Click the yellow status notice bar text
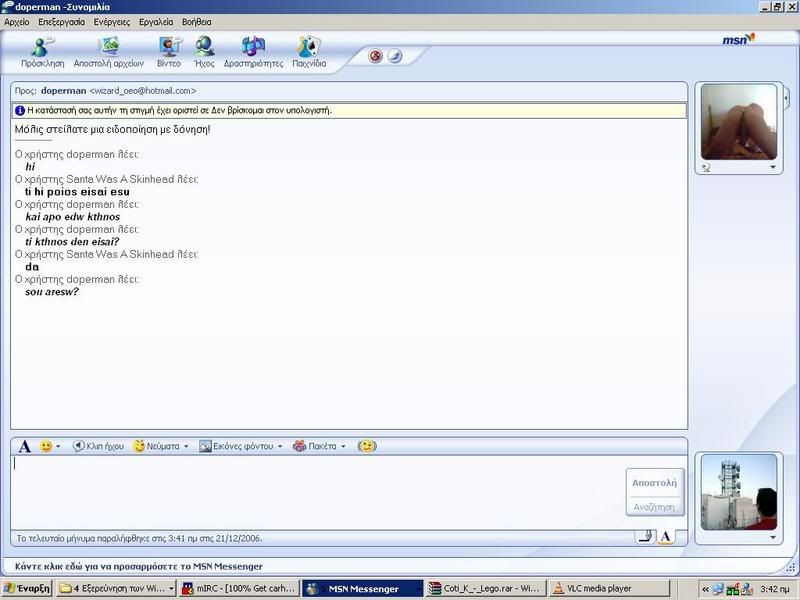The image size is (800, 600). coord(179,110)
